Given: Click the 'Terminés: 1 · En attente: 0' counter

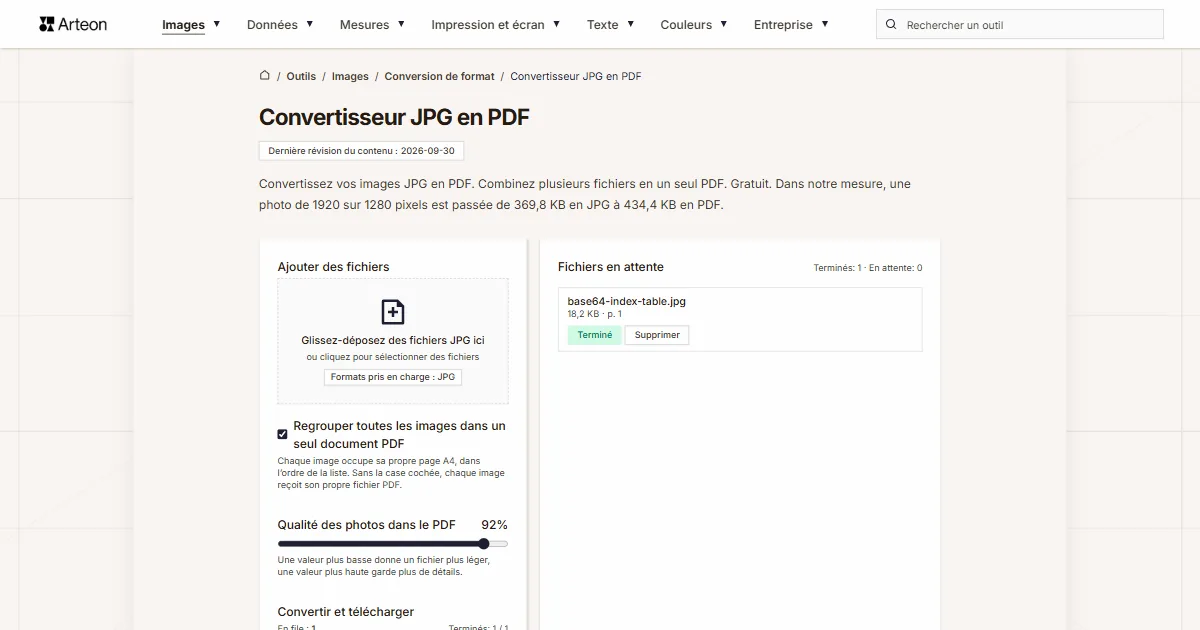Looking at the screenshot, I should (x=868, y=268).
